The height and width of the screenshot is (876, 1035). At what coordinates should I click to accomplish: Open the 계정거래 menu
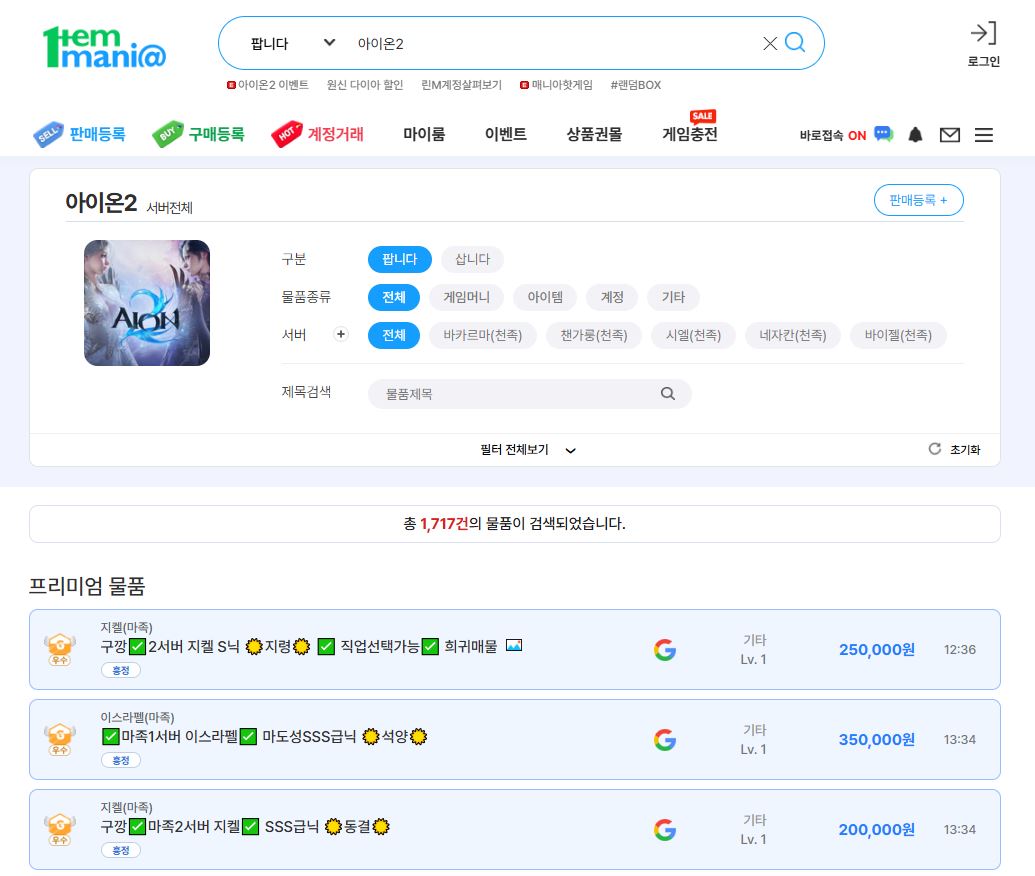tap(335, 134)
